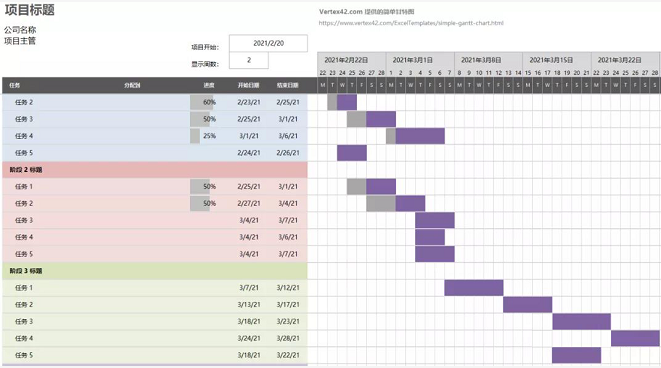Select the 阶段 2 标题 section row
Screen dimensions: 661x368
pyautogui.click(x=155, y=169)
